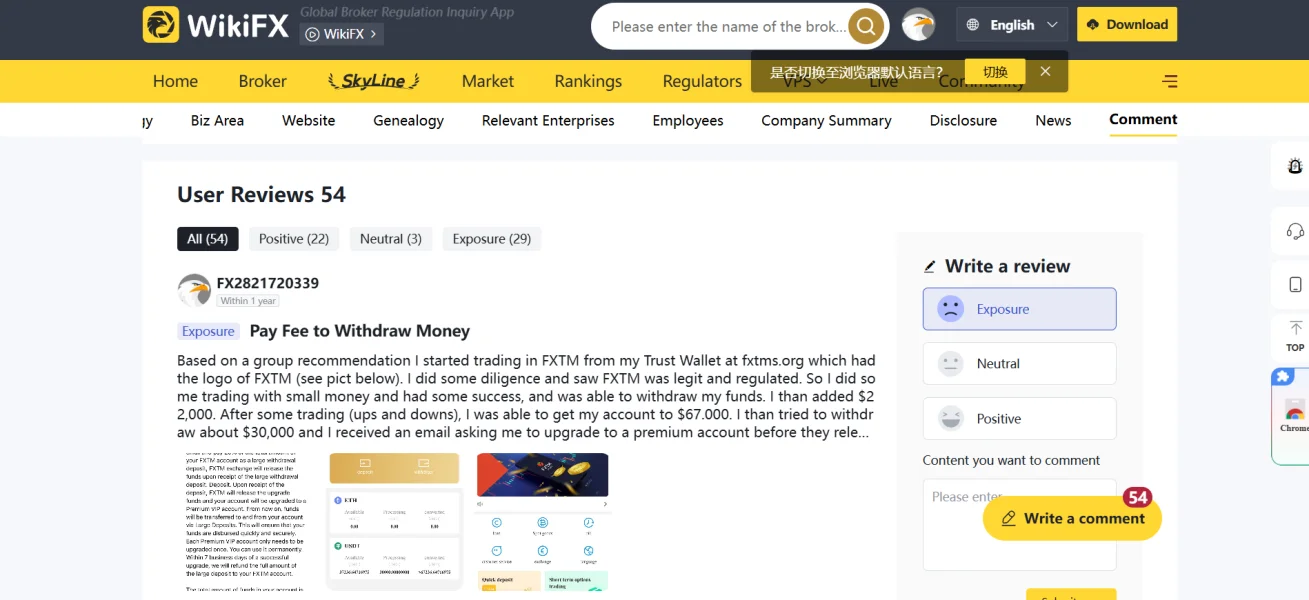Image resolution: width=1309 pixels, height=600 pixels.
Task: Select Exposure review type option
Action: tap(1019, 309)
